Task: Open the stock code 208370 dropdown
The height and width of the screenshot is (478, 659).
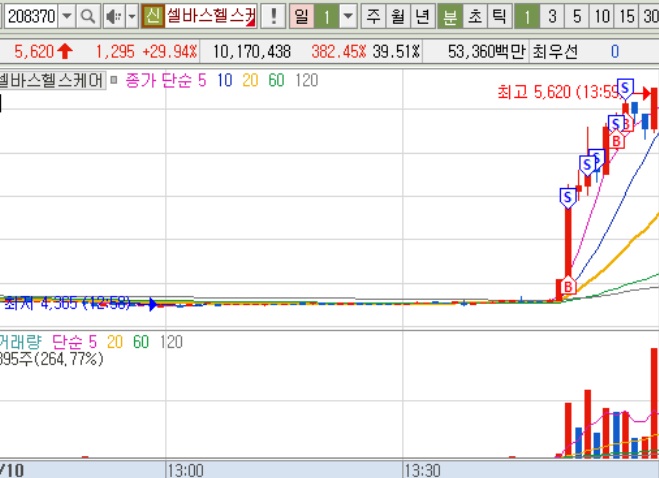Action: pos(66,16)
